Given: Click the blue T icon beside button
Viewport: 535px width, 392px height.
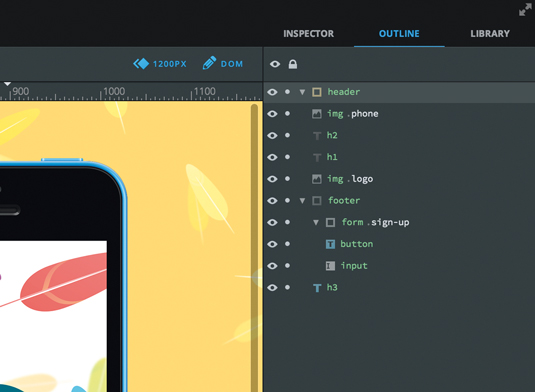Looking at the screenshot, I should click(x=330, y=244).
